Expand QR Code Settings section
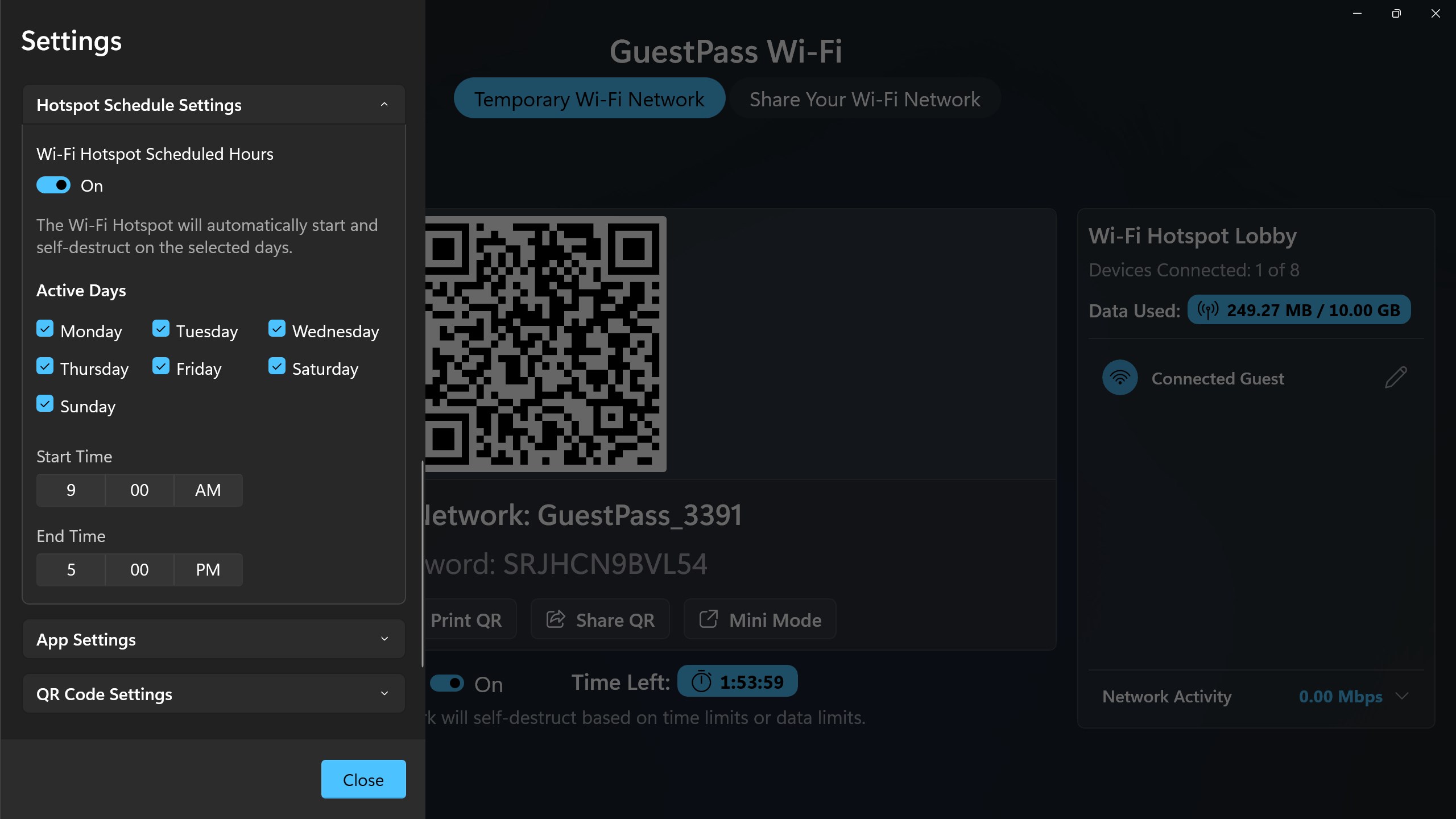Screen dimensions: 1456x819 coord(214,694)
